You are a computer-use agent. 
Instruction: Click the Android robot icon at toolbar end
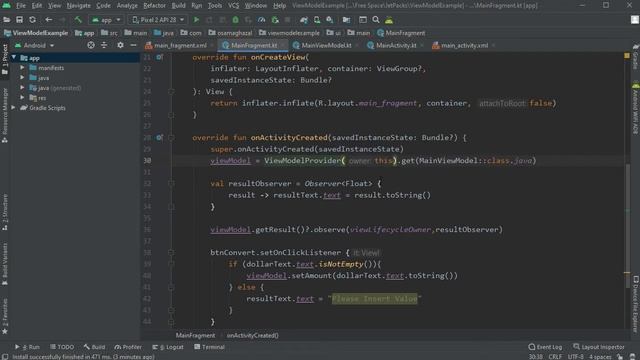tap(389, 20)
